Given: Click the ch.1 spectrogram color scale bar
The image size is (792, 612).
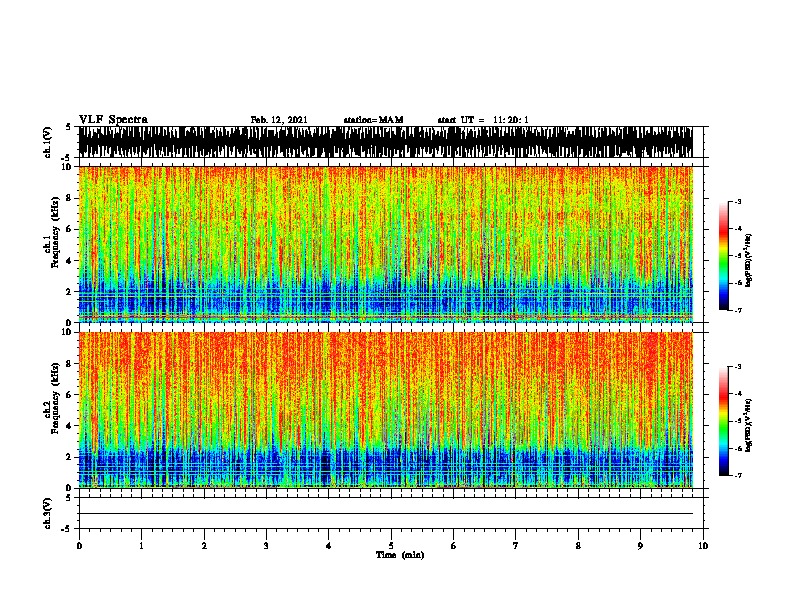Looking at the screenshot, I should (723, 256).
